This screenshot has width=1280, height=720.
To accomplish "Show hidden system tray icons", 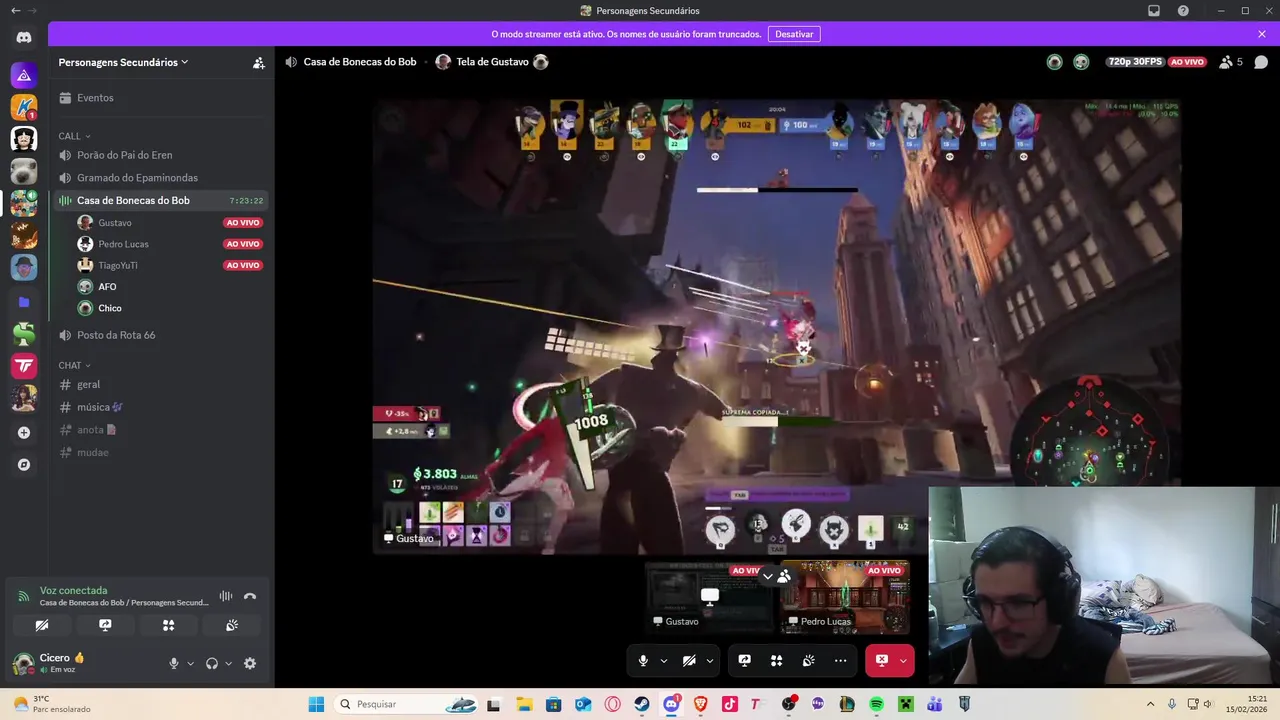I will click(x=1150, y=704).
